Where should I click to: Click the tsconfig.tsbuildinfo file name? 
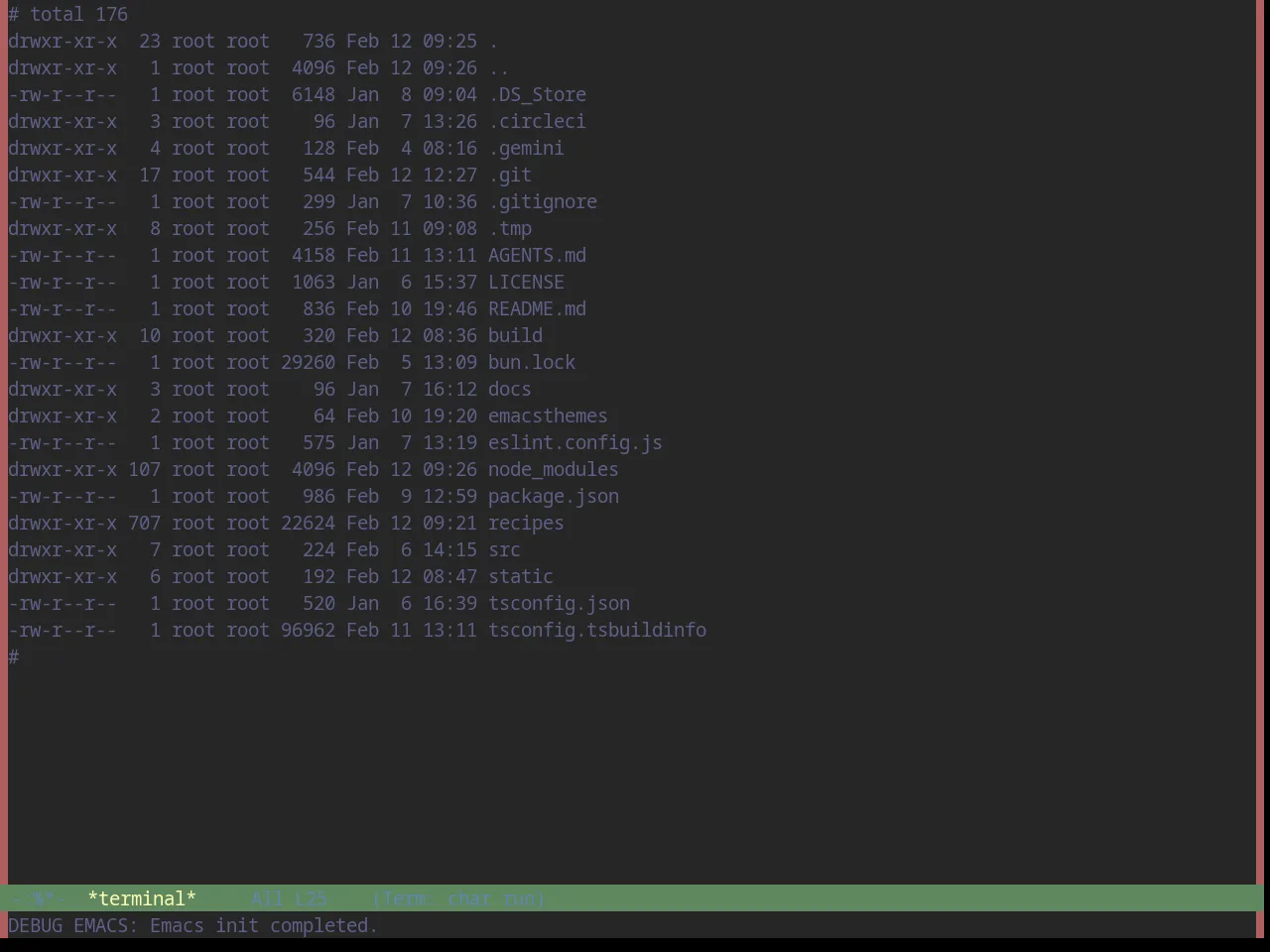(597, 630)
